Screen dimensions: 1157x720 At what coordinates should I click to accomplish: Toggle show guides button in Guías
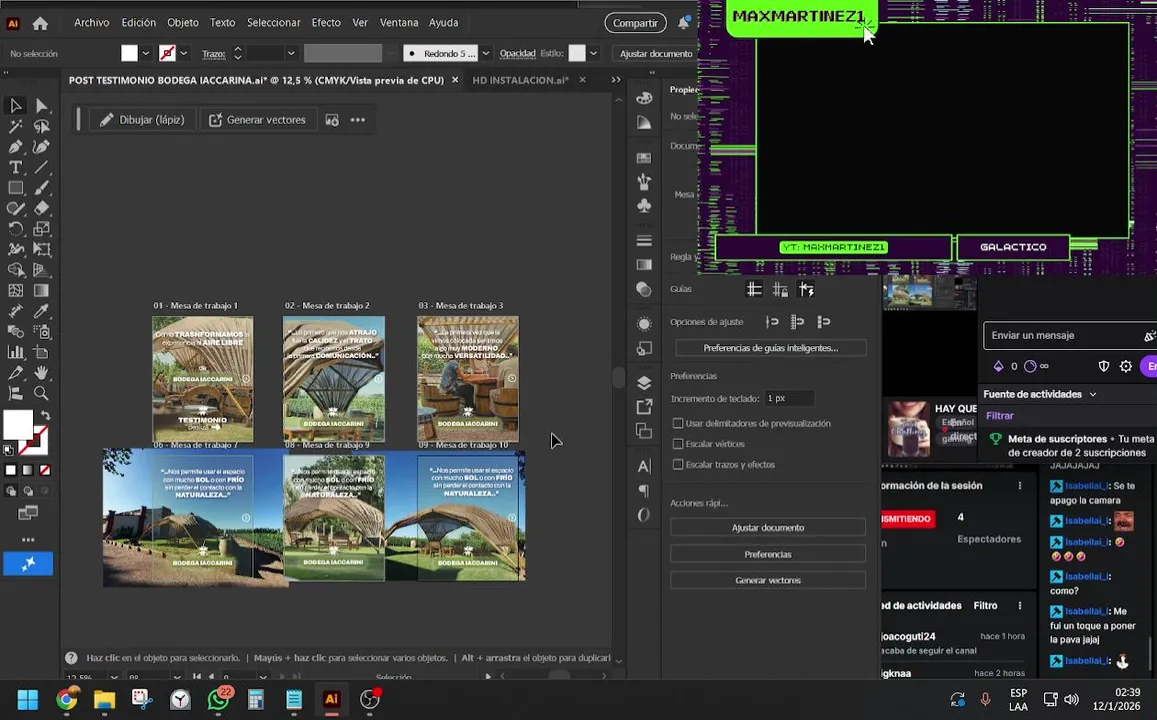click(754, 290)
